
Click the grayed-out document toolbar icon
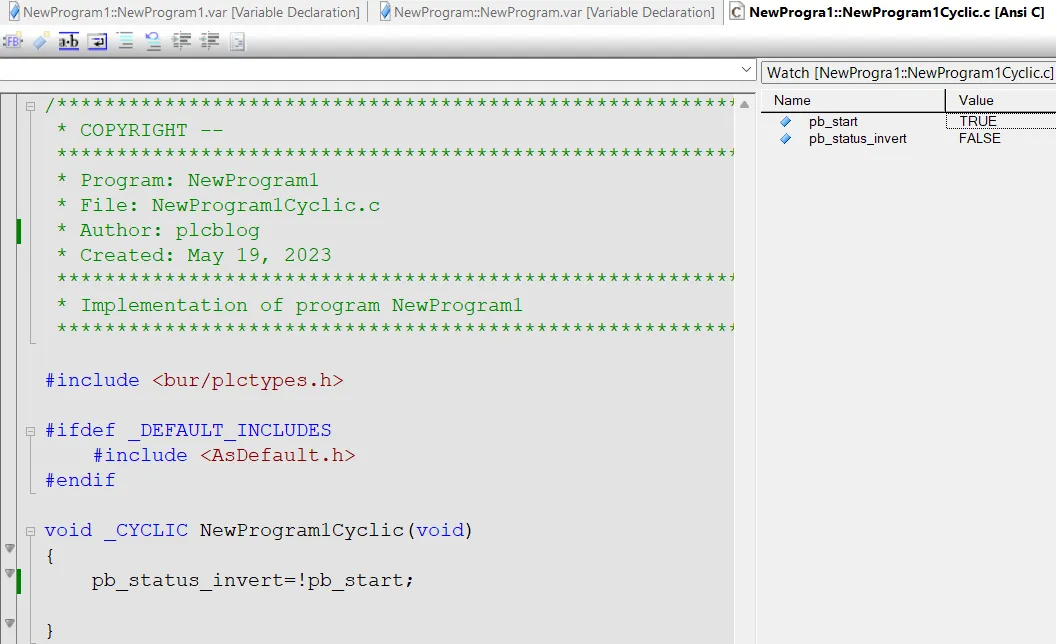coord(237,42)
